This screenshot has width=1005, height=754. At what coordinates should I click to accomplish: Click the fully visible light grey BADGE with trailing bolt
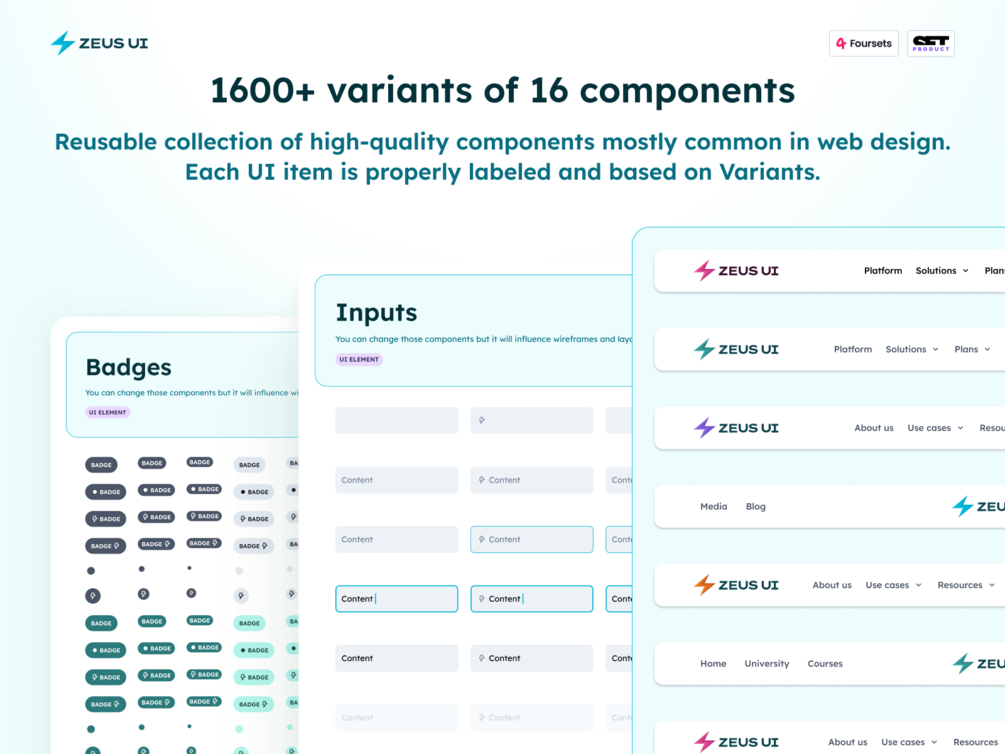click(254, 546)
